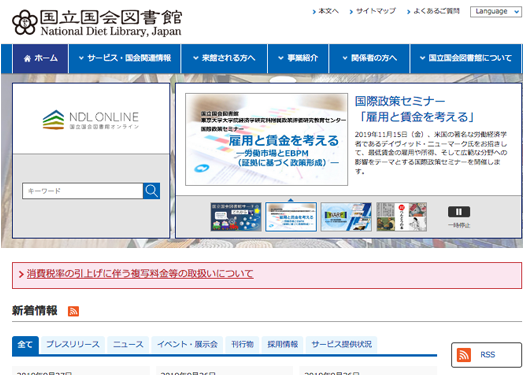This screenshot has height=375, width=523.
Task: Open the 消費税率の引上げ notice link
Action: [140, 274]
